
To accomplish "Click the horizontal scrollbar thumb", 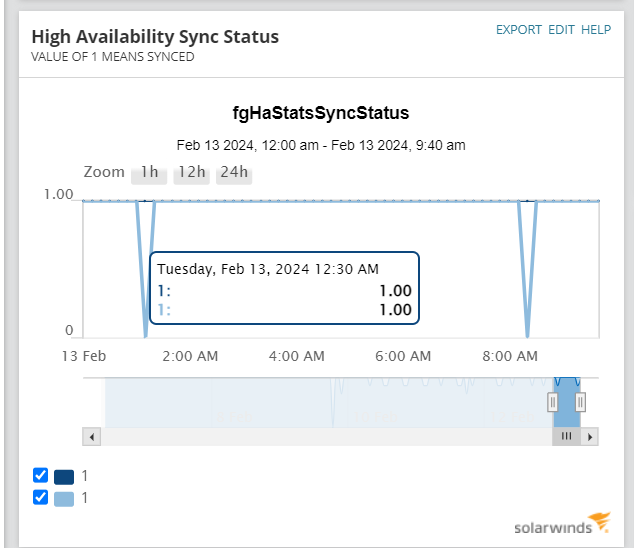I will click(x=566, y=436).
